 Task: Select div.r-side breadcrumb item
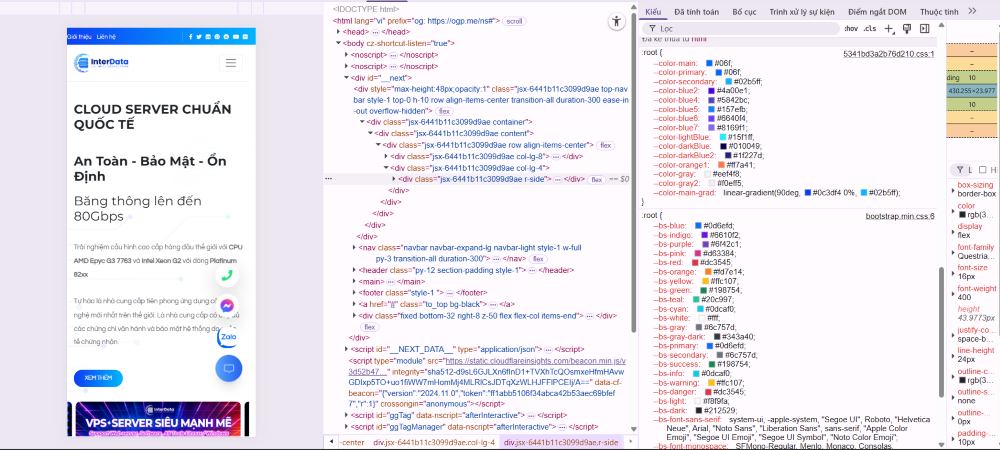point(559,442)
